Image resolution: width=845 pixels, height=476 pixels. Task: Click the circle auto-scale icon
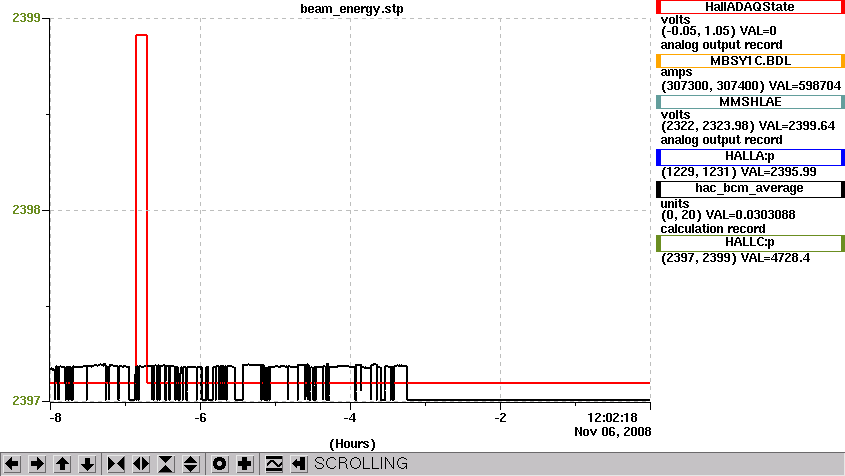220,464
